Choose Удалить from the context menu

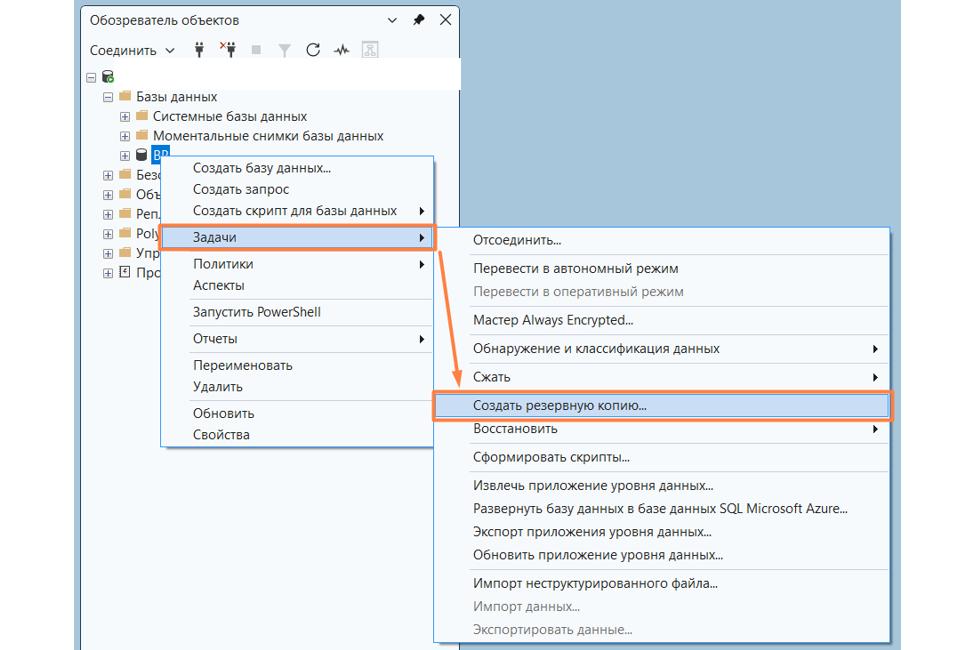pyautogui.click(x=297, y=387)
